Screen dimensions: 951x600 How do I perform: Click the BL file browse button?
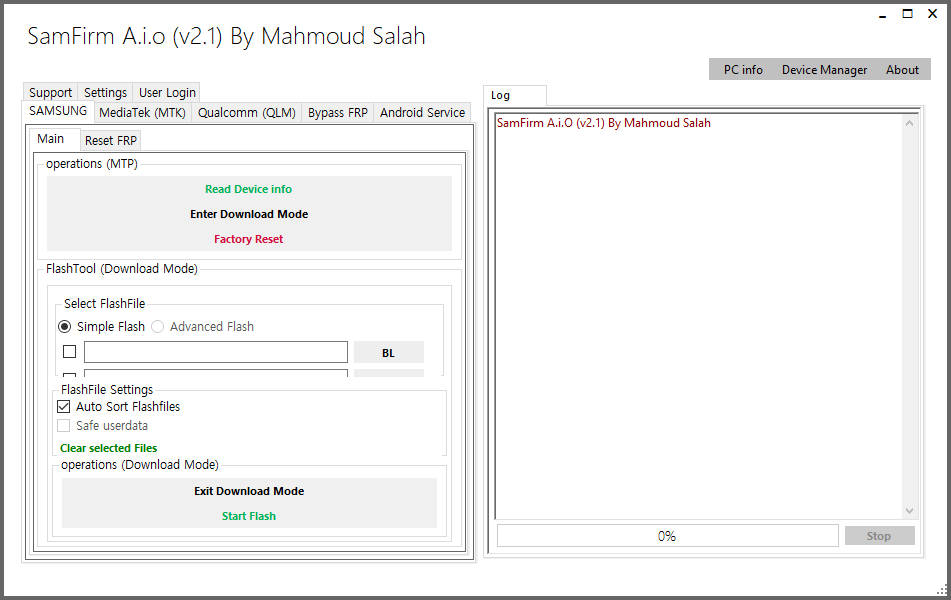pyautogui.click(x=389, y=352)
